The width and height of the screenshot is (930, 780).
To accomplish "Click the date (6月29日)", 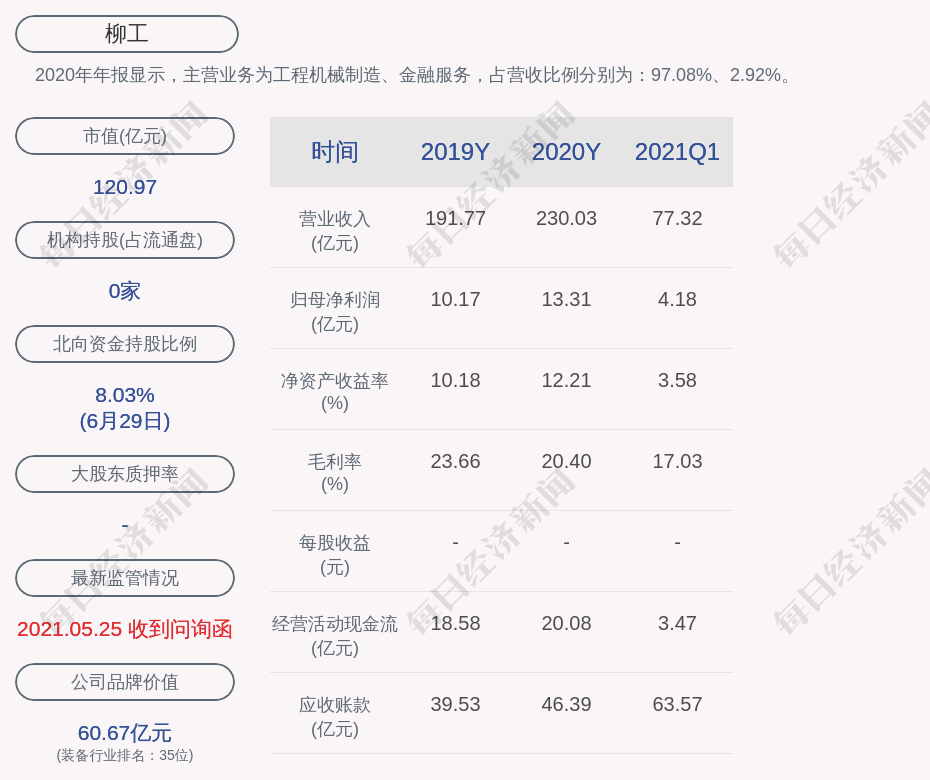I will pyautogui.click(x=125, y=421).
